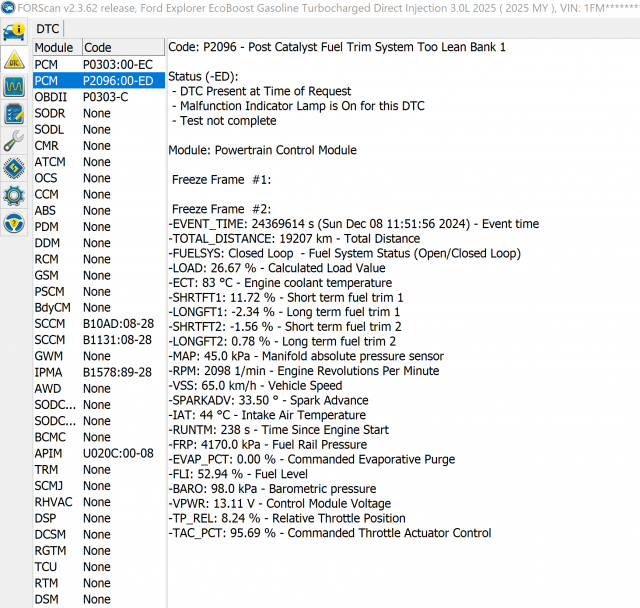Viewport: 640px width, 608px height.
Task: Click the Code: P2096 description line
Action: click(337, 47)
